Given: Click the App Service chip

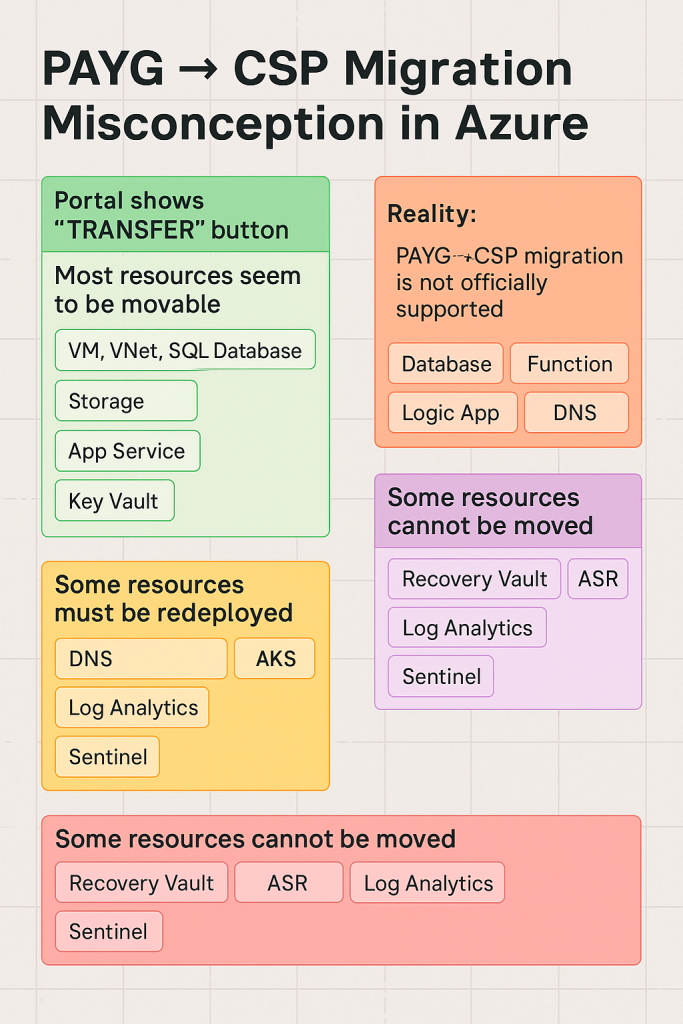Looking at the screenshot, I should (127, 451).
